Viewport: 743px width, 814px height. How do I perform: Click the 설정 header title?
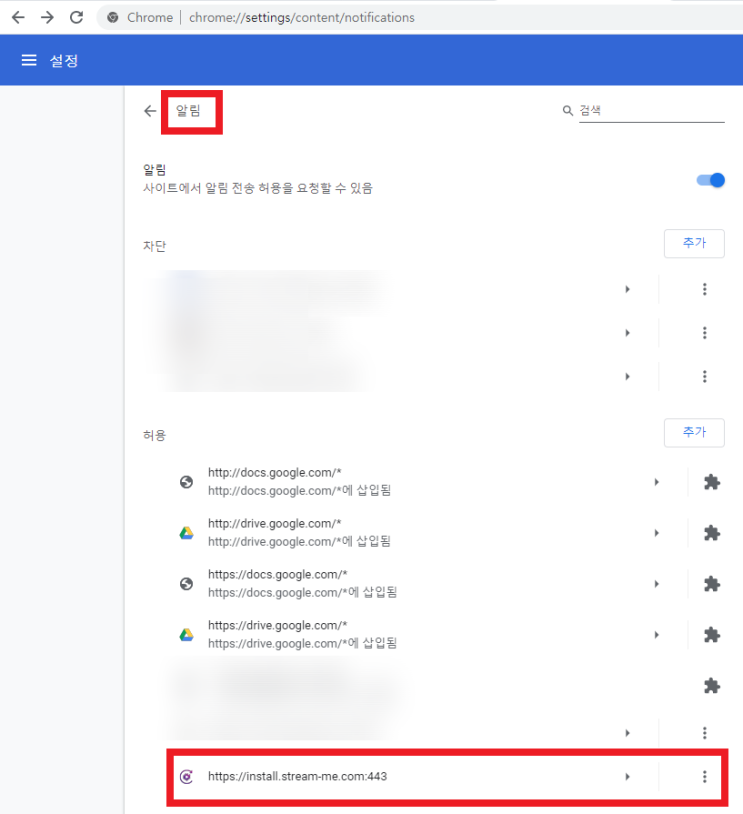click(x=64, y=61)
